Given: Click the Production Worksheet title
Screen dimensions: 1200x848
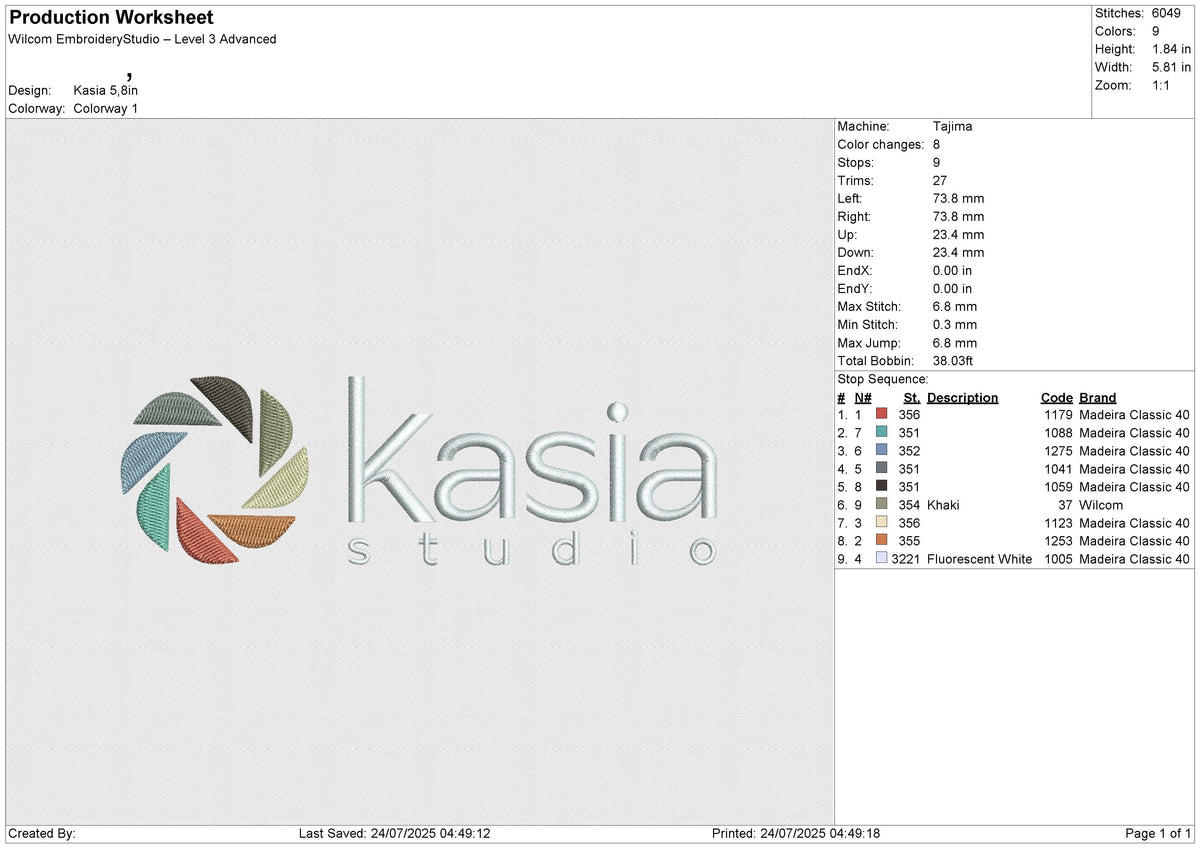Looking at the screenshot, I should [x=111, y=18].
